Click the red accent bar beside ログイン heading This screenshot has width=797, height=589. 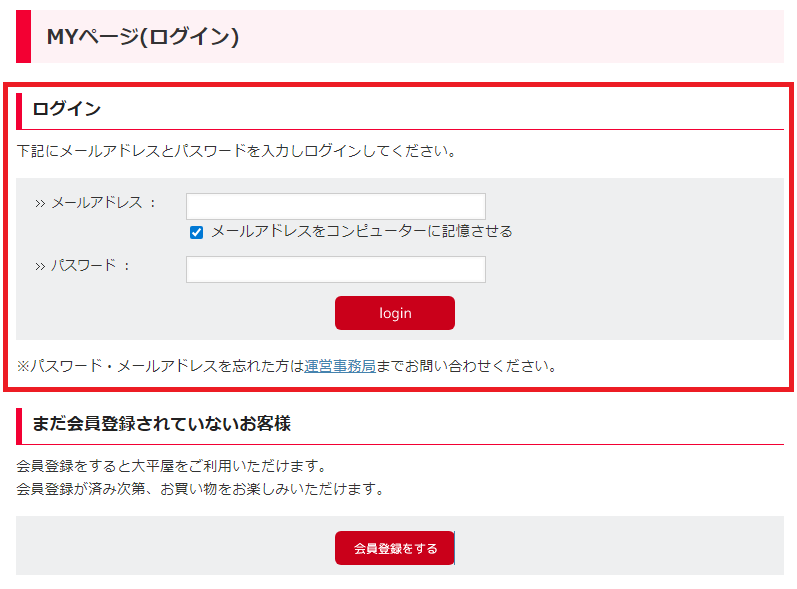(19, 110)
